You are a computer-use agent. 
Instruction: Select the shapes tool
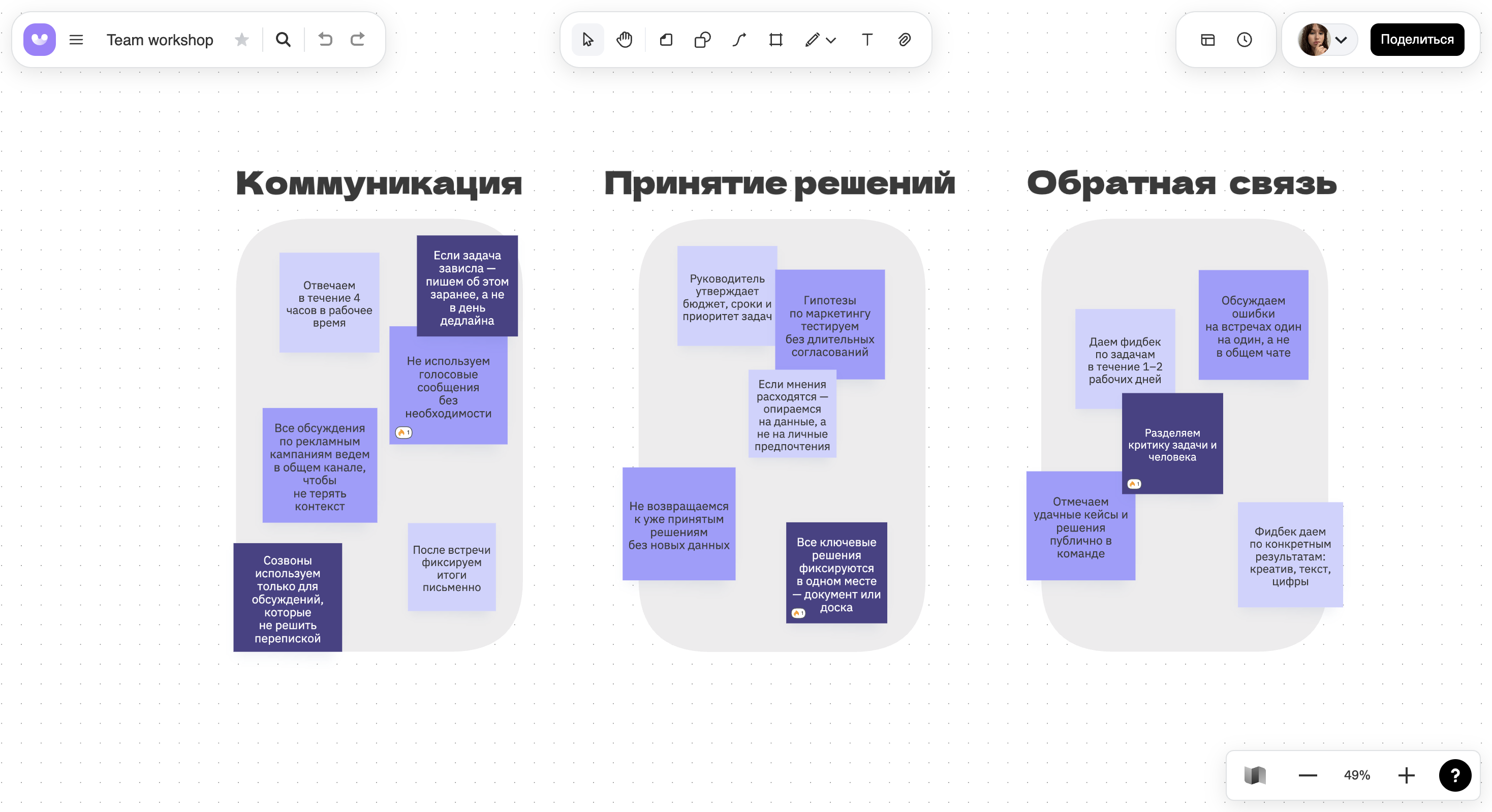[x=703, y=40]
